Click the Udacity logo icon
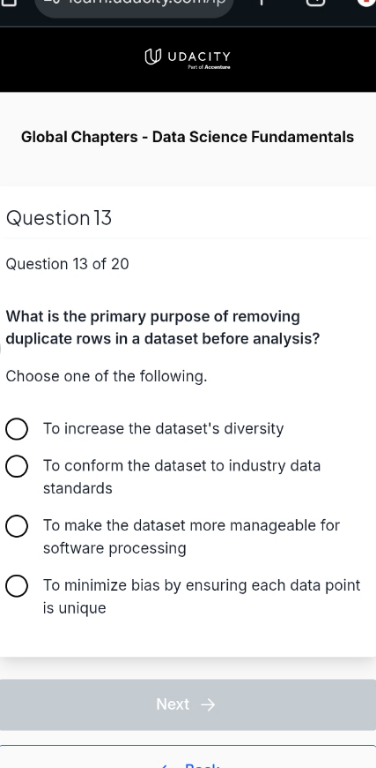Viewport: 376px width, 768px height. [153, 57]
